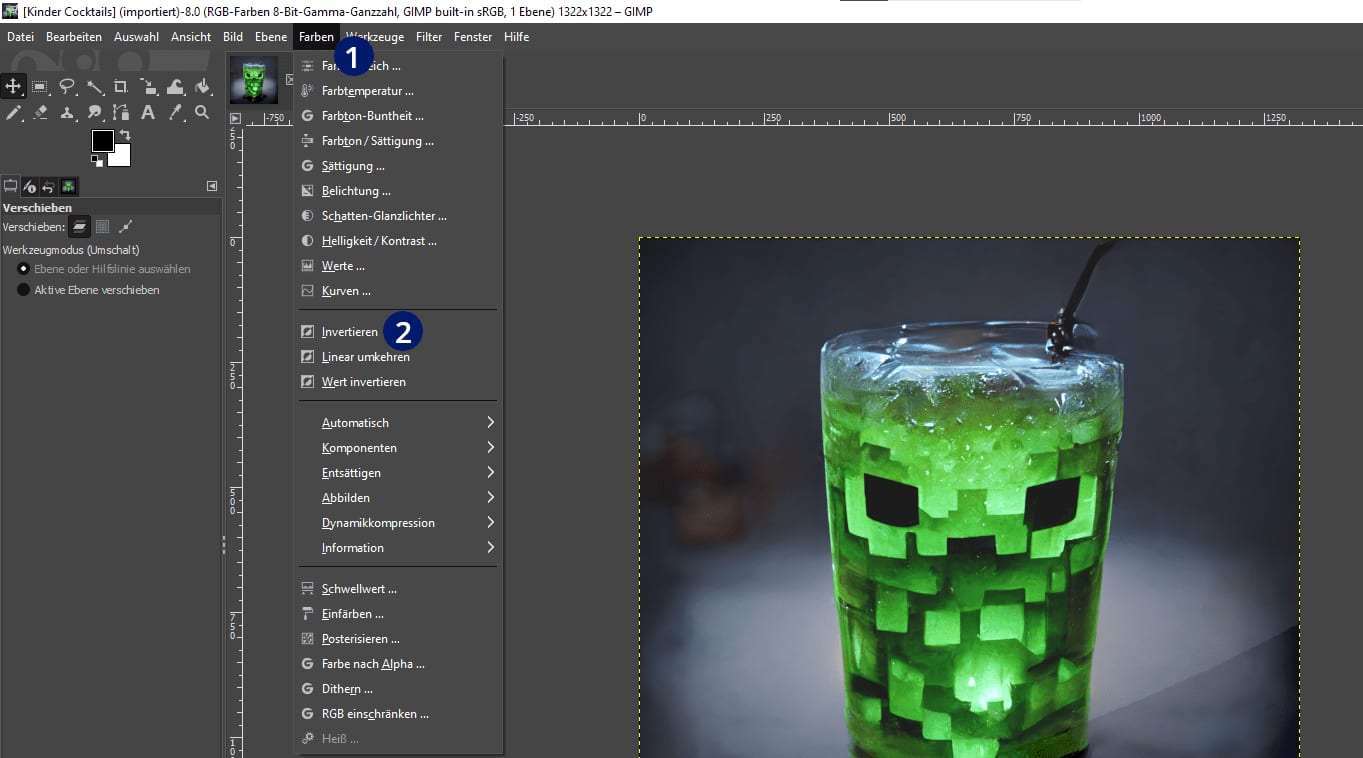Open the Auswahl menu
Viewport: 1363px width, 758px height.
(137, 37)
